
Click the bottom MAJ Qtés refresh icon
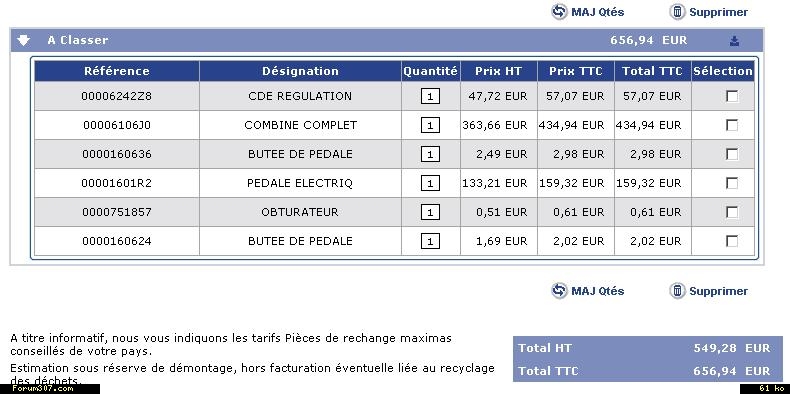(x=559, y=291)
